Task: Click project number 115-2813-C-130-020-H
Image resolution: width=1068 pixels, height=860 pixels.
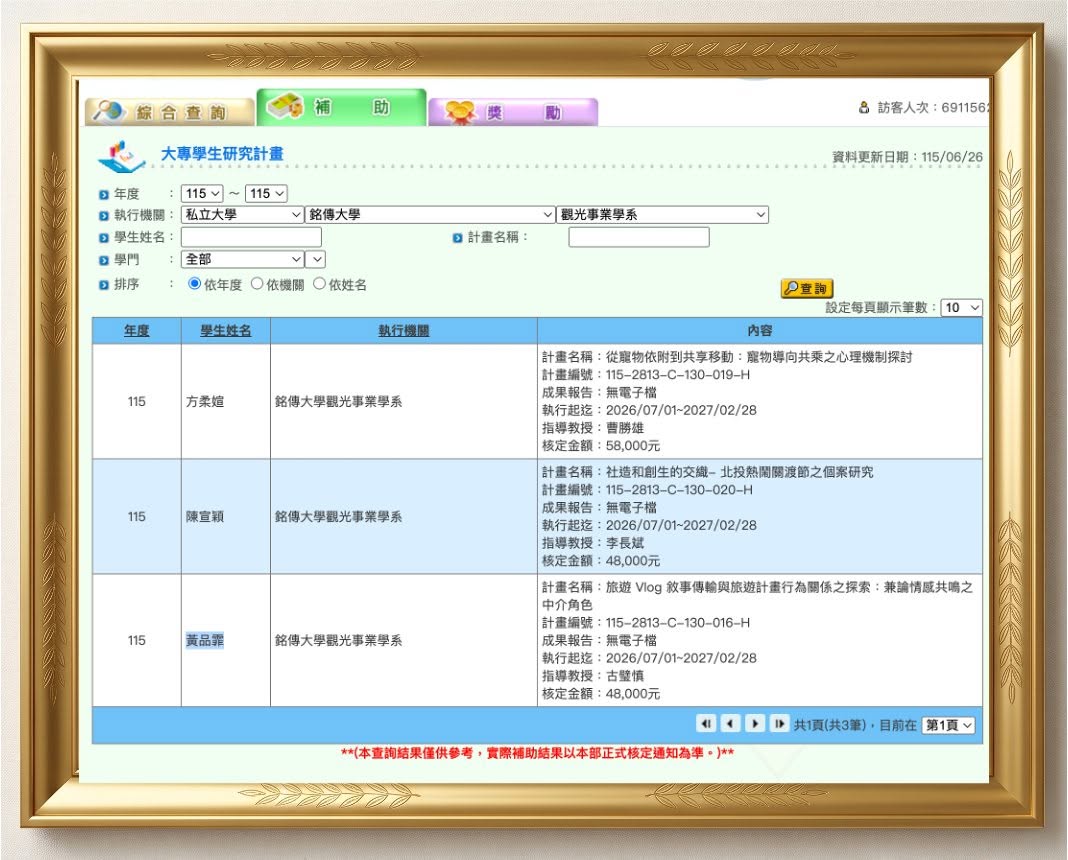Action: click(x=679, y=490)
